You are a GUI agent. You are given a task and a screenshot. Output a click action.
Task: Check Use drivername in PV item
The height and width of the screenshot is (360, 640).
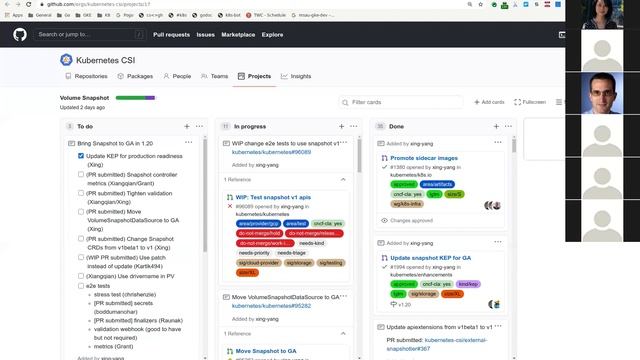(x=81, y=276)
